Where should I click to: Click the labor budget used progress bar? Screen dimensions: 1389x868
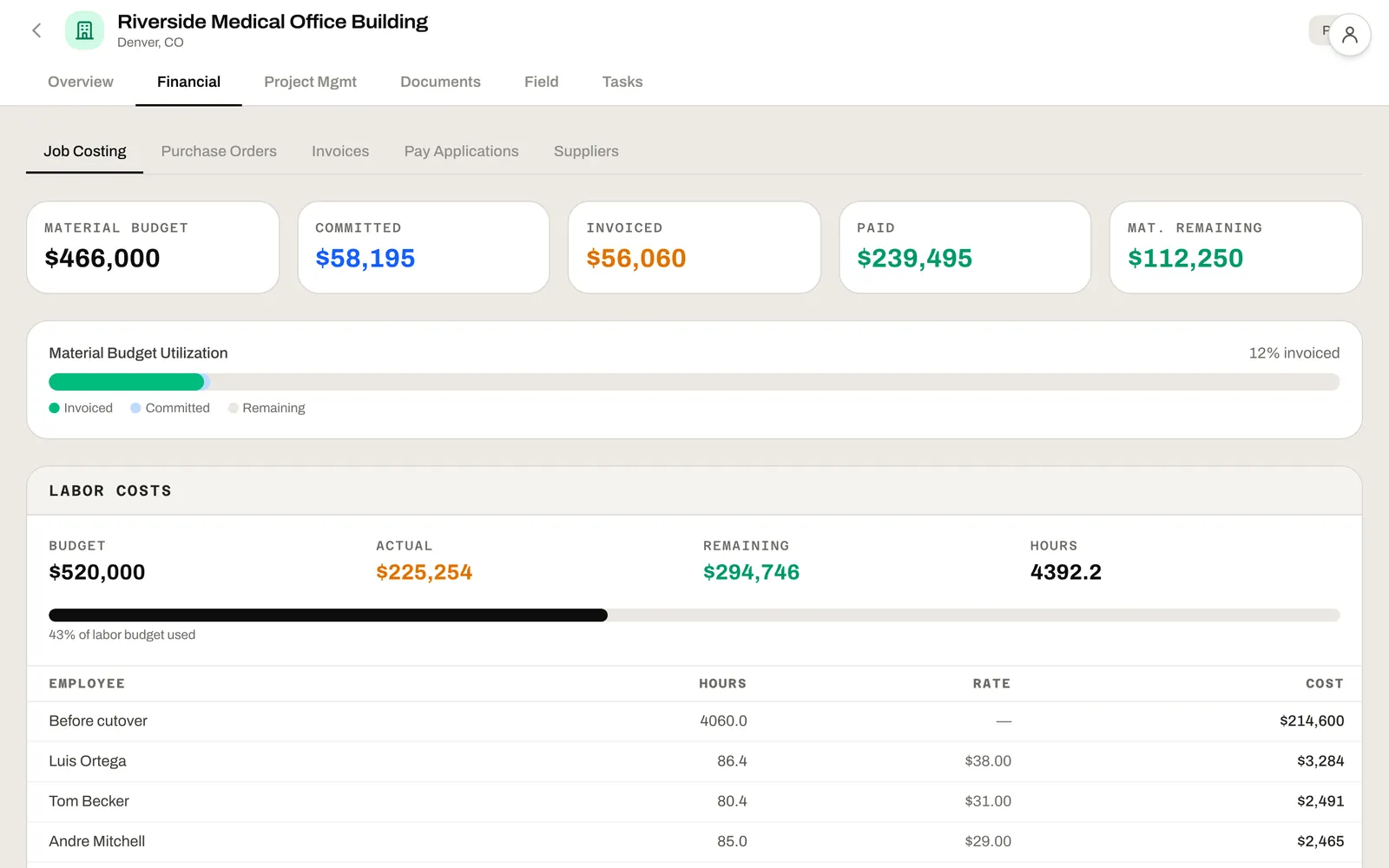[x=694, y=615]
